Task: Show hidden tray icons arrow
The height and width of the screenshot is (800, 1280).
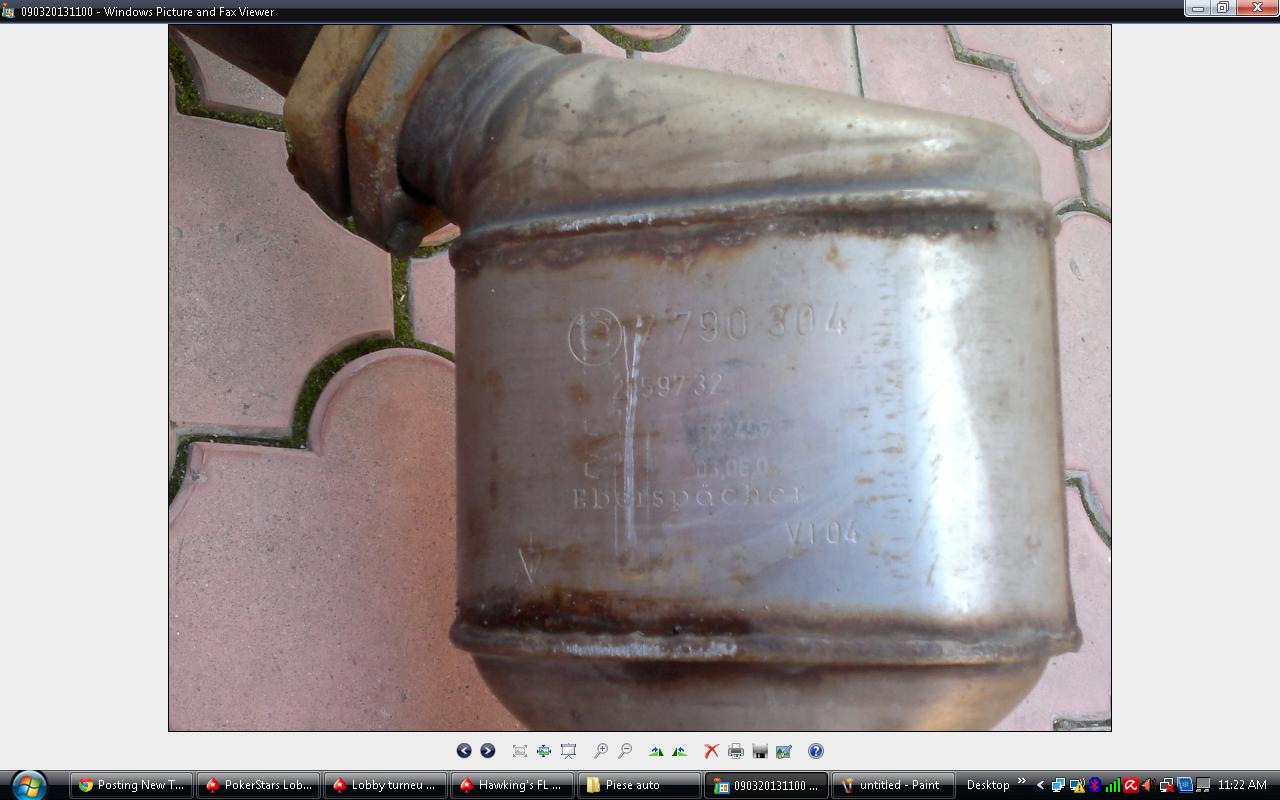Action: 1041,785
